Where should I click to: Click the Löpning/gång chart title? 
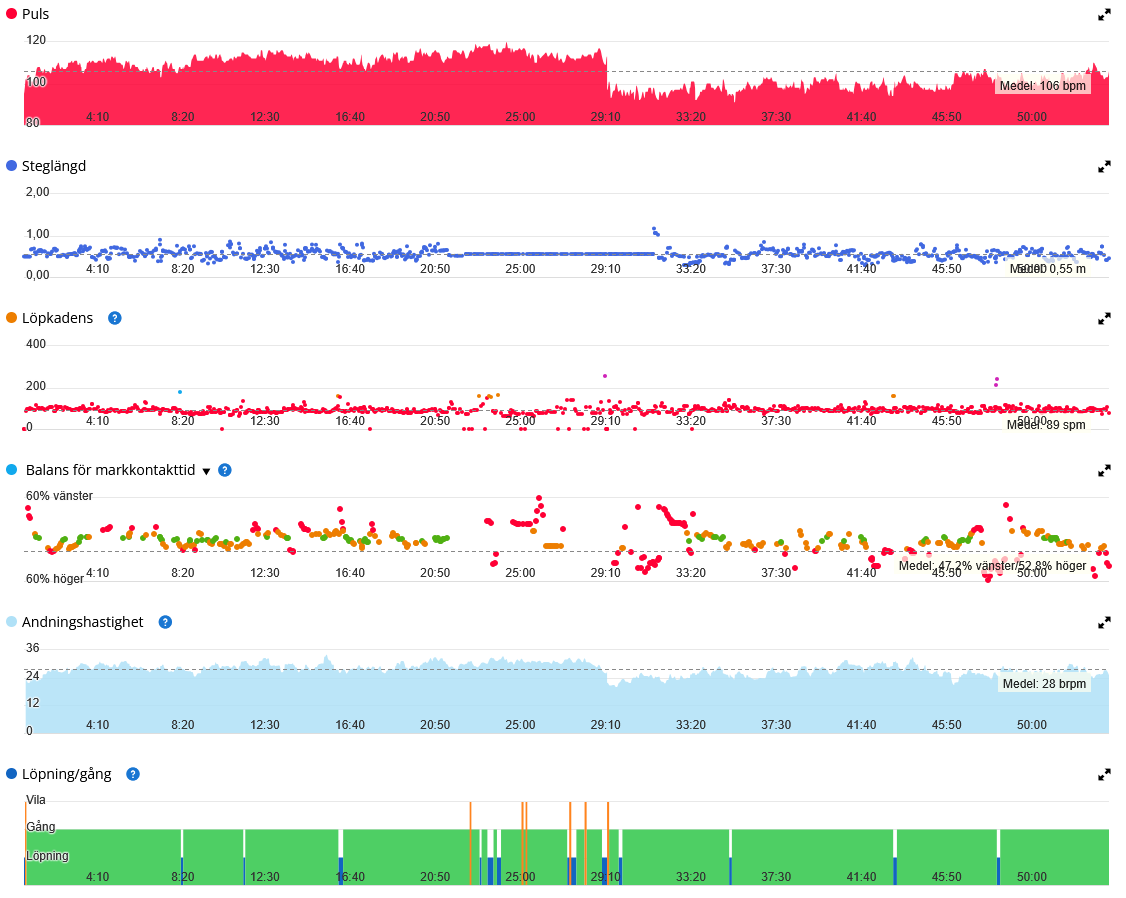point(67,775)
